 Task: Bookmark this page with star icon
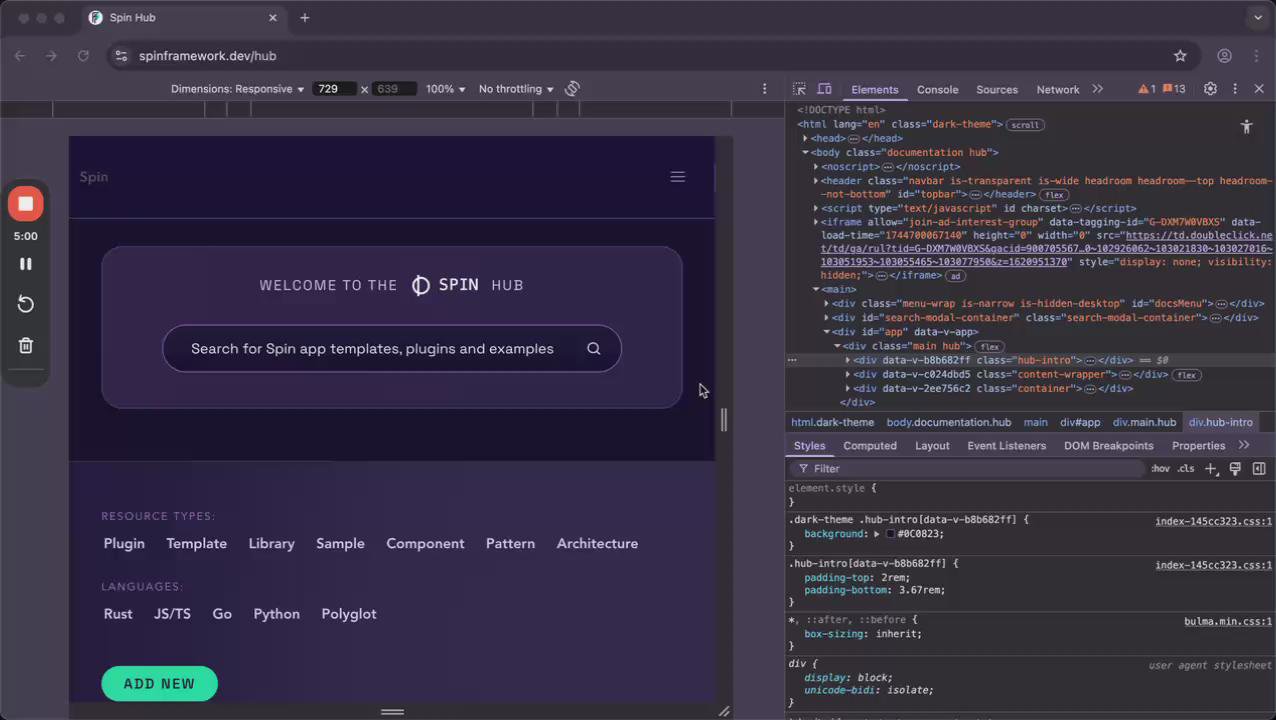click(1180, 56)
